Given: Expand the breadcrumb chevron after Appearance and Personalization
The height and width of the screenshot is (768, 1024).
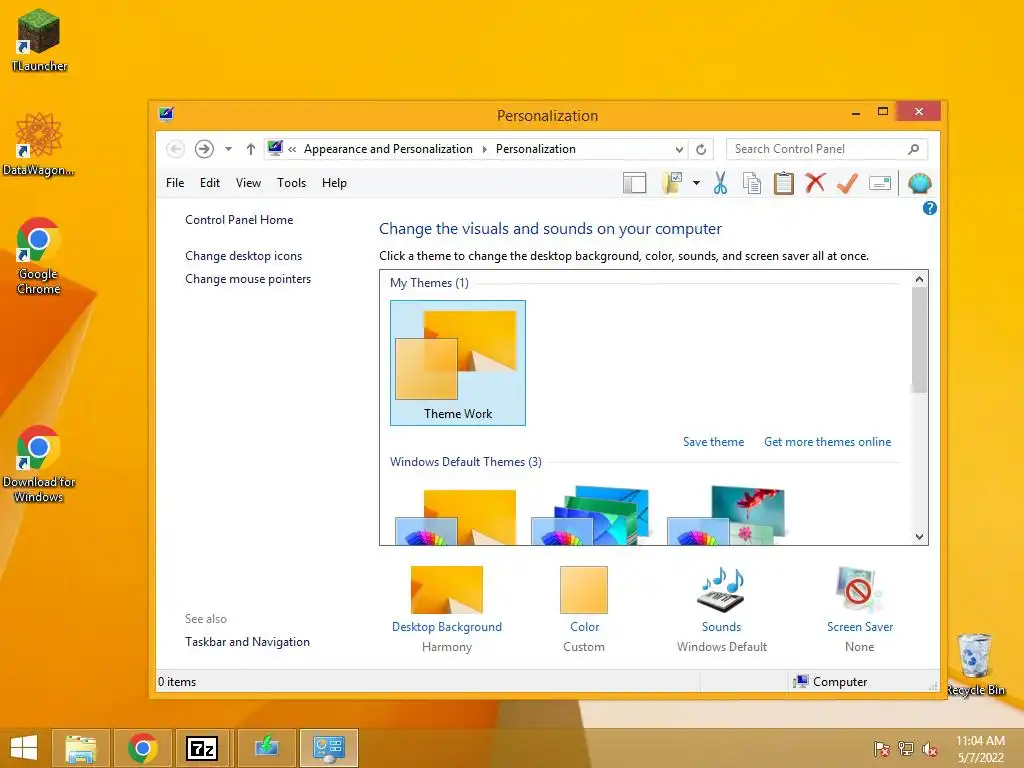Looking at the screenshot, I should click(x=485, y=150).
